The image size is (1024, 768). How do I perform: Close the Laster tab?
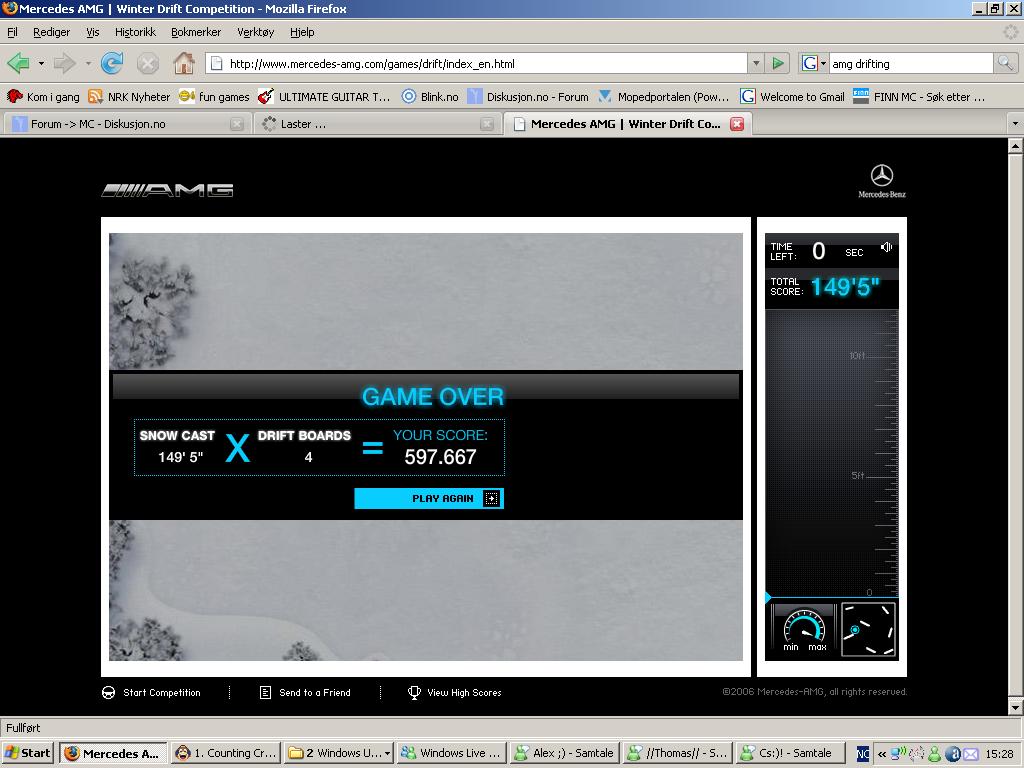(x=487, y=123)
